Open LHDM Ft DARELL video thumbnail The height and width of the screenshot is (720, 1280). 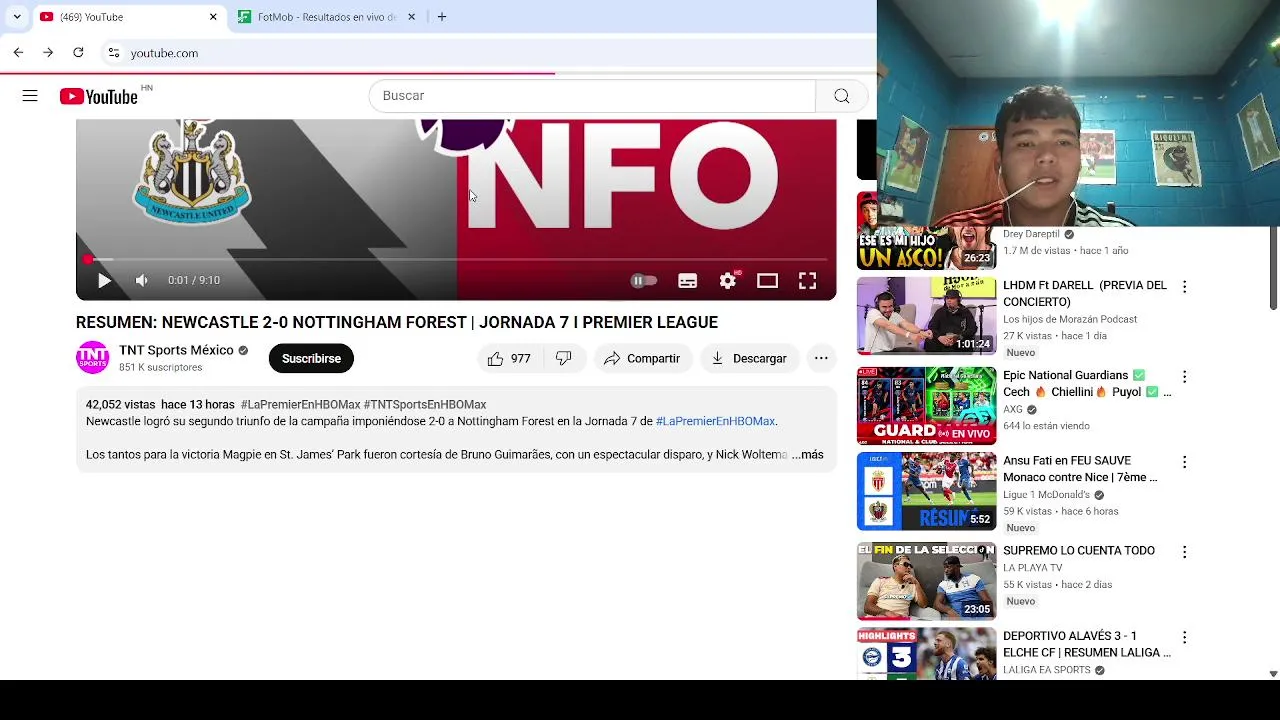pyautogui.click(x=926, y=316)
